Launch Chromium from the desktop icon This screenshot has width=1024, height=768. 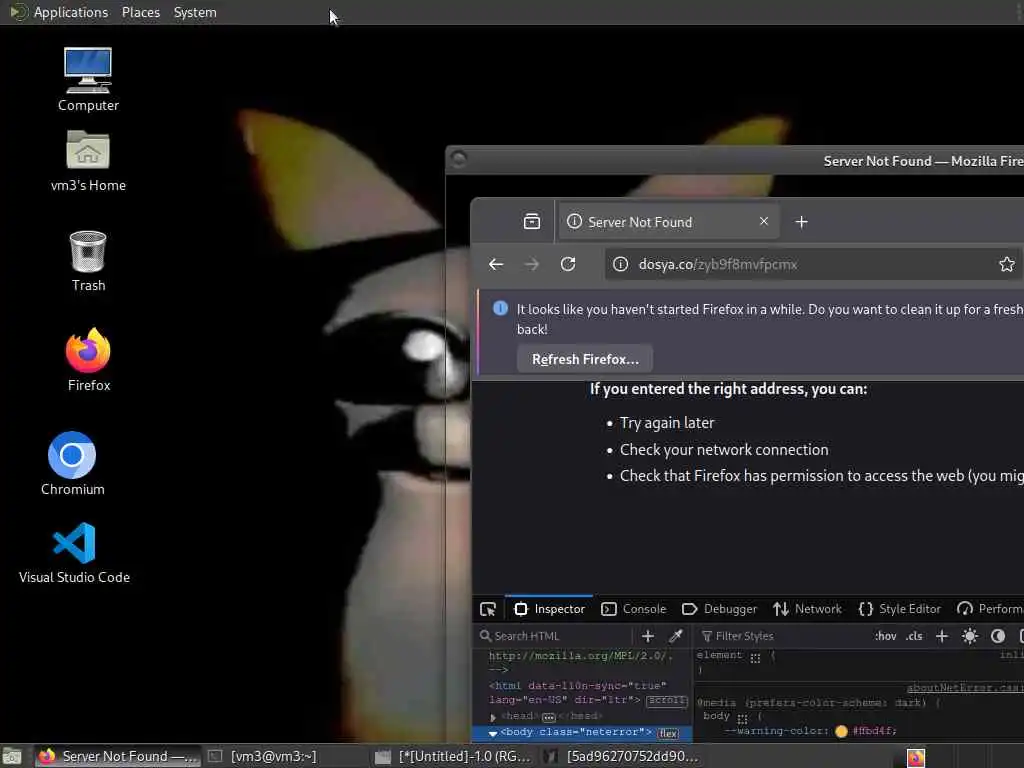click(x=72, y=462)
